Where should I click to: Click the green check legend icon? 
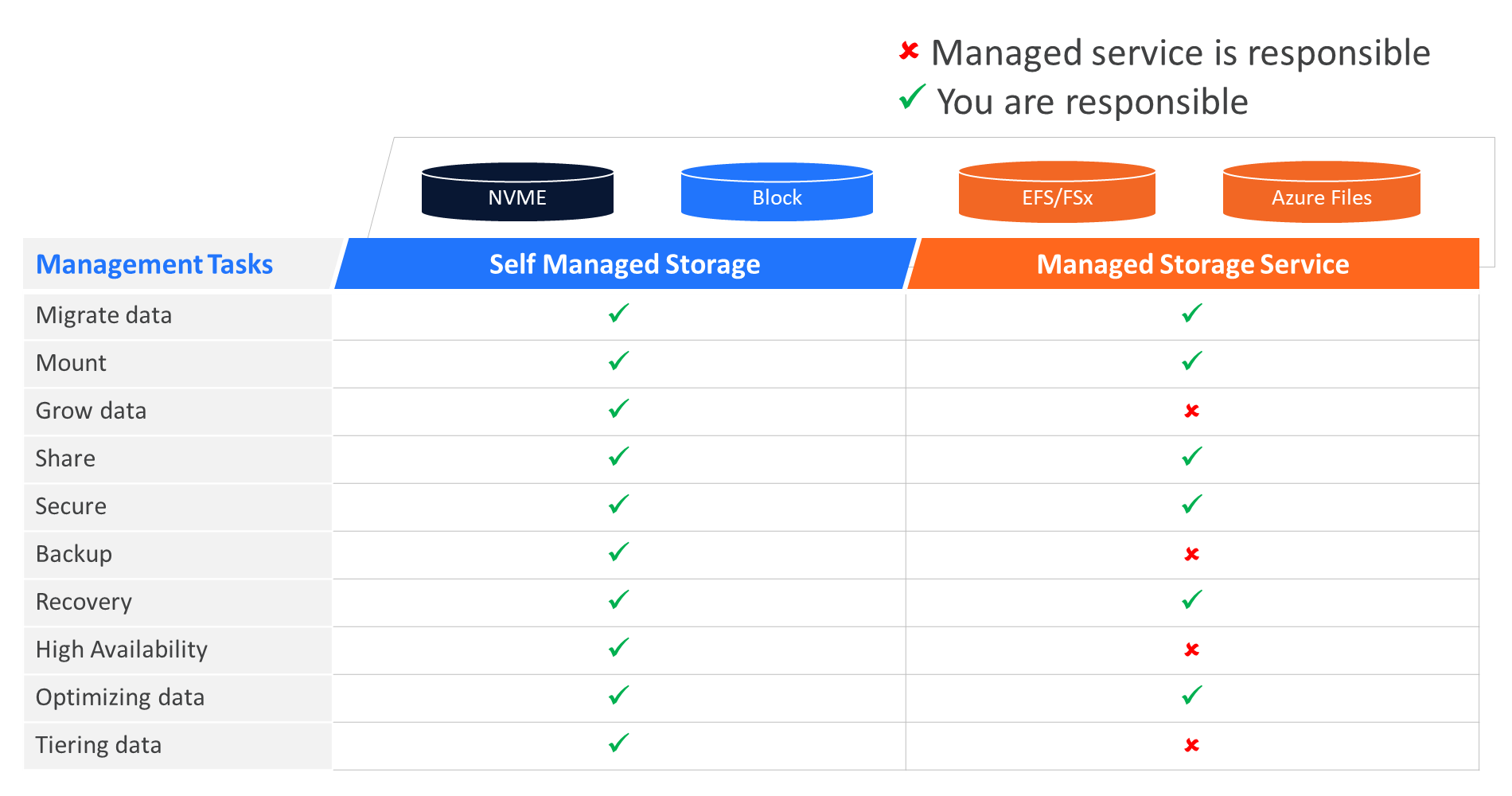(x=912, y=98)
